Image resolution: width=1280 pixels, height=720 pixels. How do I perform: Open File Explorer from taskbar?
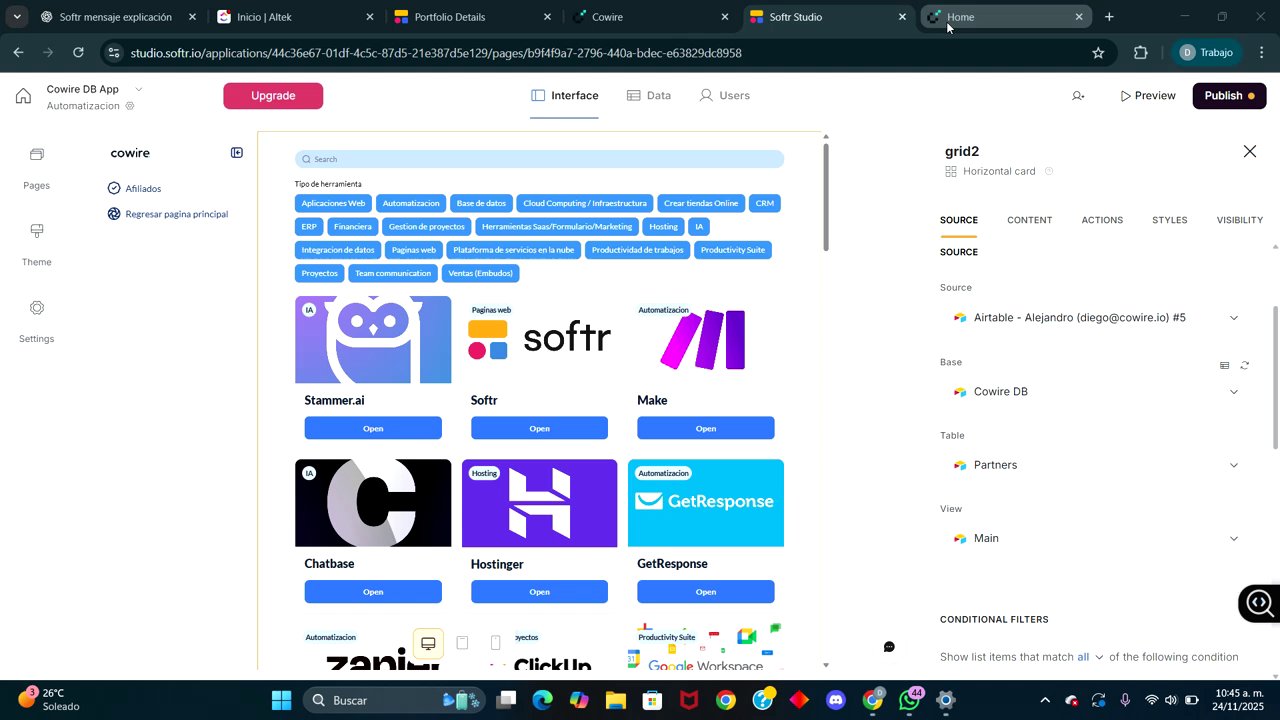(x=615, y=700)
